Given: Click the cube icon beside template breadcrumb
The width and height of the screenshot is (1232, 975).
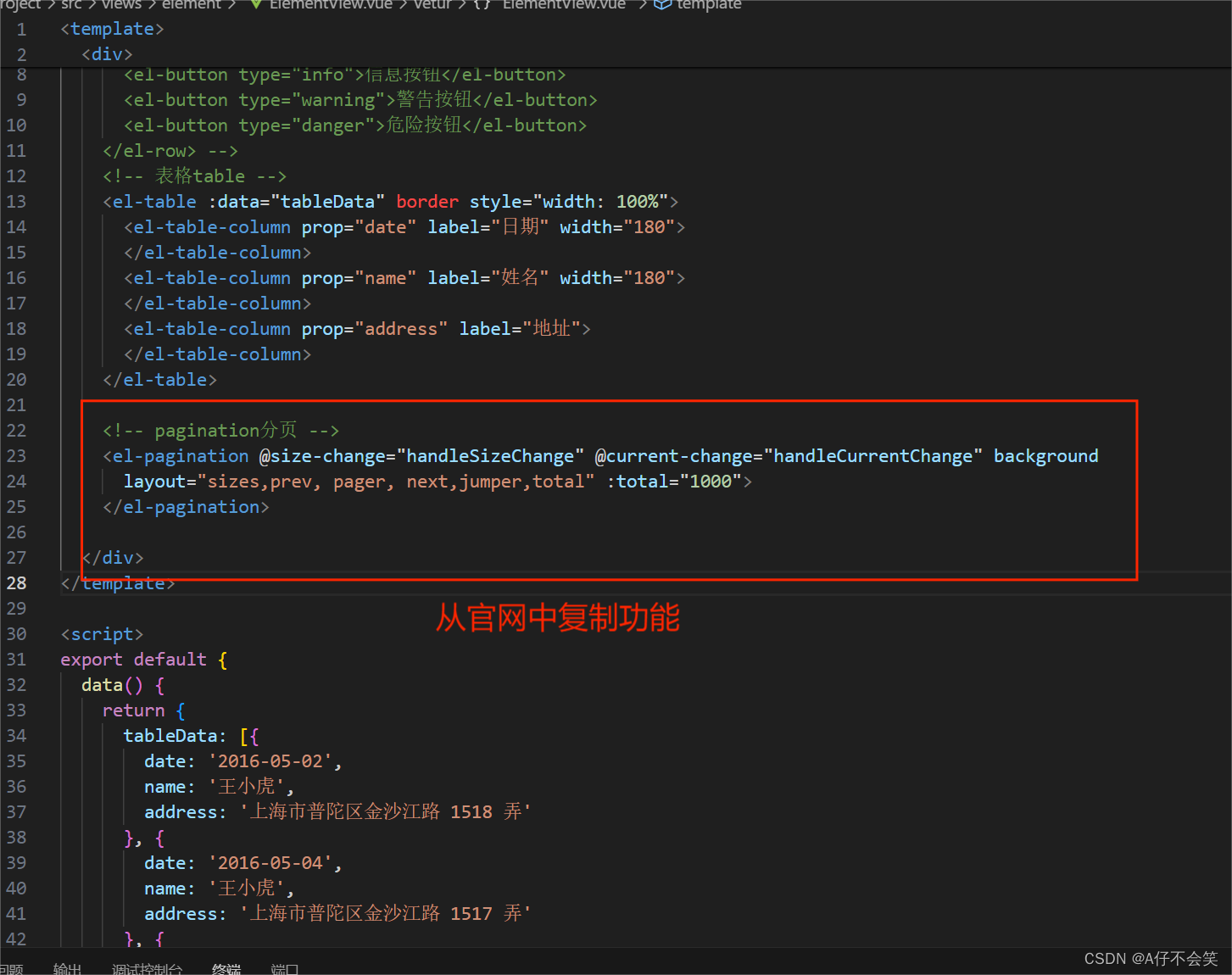Looking at the screenshot, I should (662, 4).
